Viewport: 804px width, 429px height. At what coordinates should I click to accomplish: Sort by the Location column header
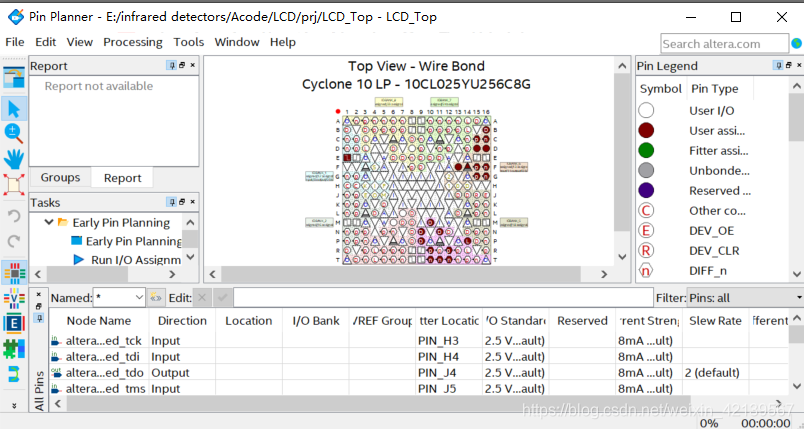click(249, 321)
